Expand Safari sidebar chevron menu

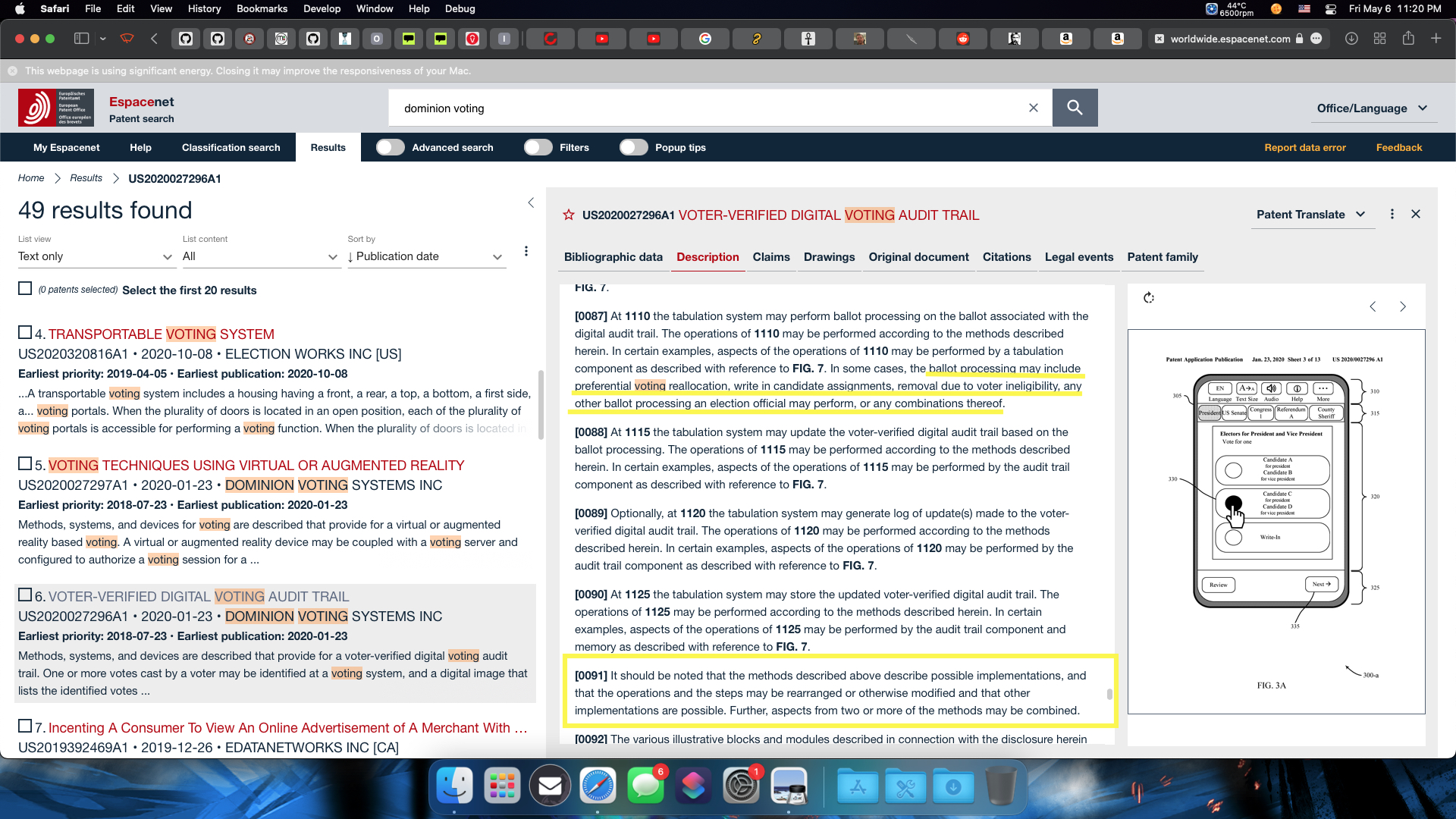102,39
